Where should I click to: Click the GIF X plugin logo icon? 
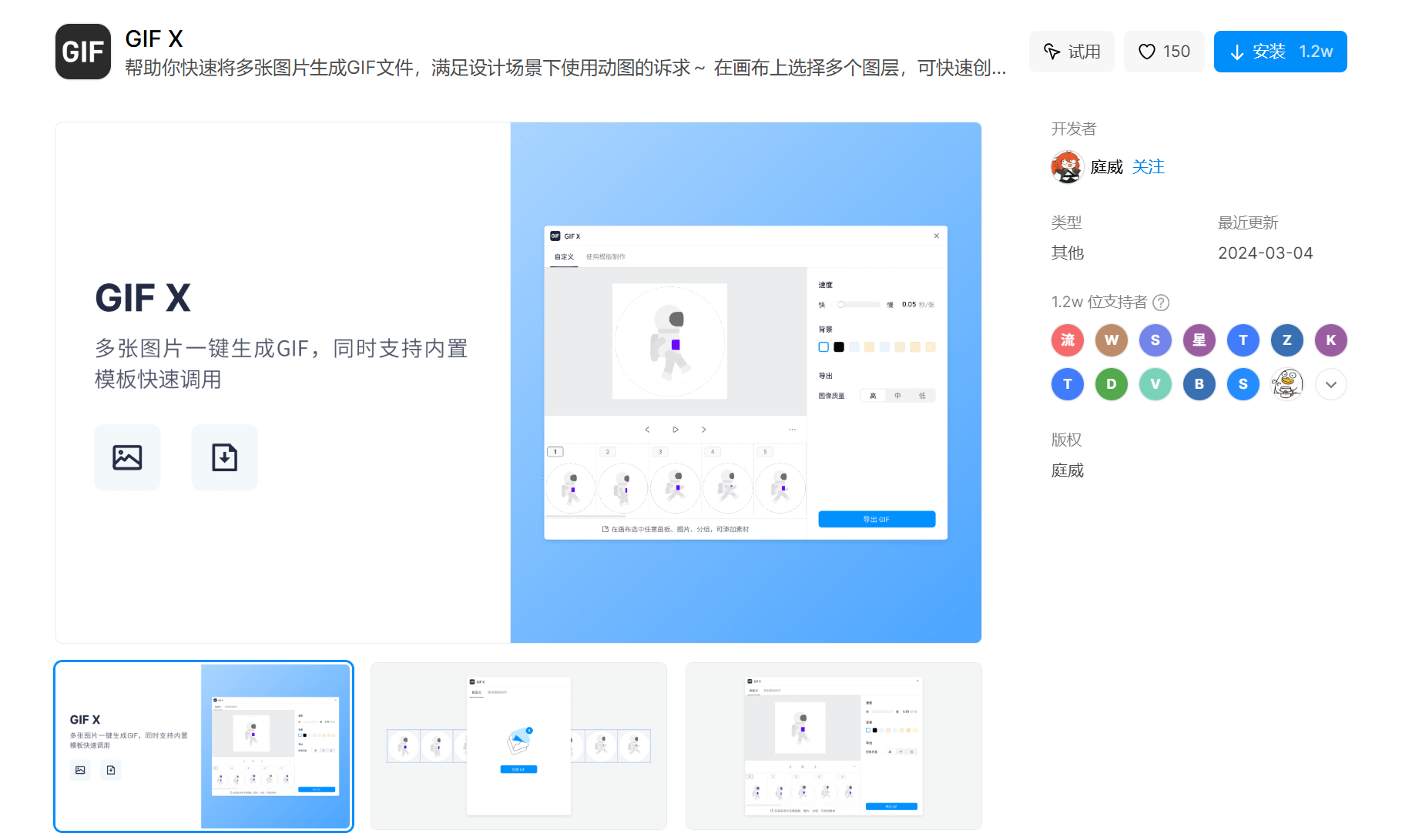click(83, 52)
